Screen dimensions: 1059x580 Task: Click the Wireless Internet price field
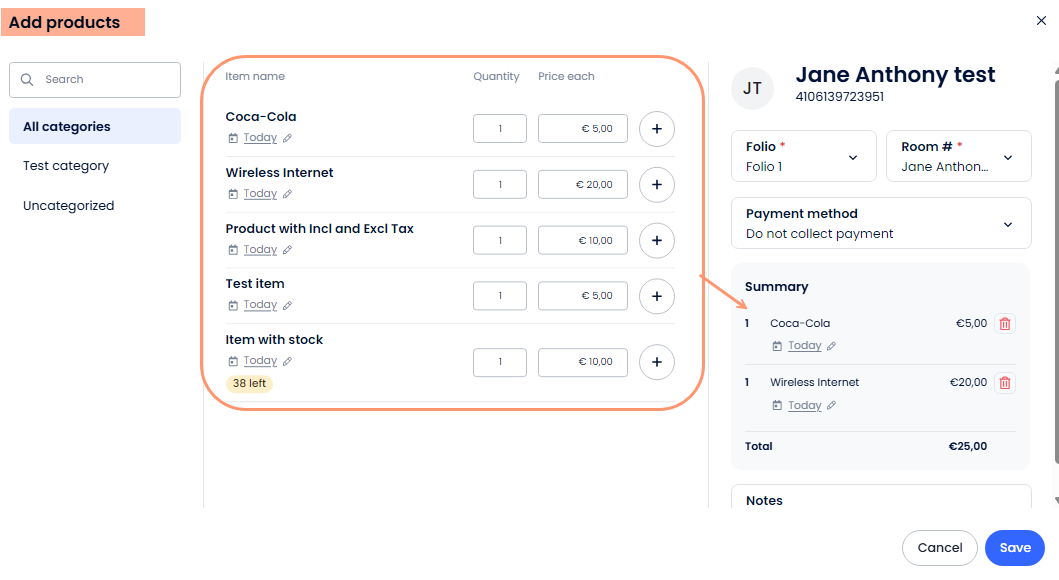(x=583, y=185)
